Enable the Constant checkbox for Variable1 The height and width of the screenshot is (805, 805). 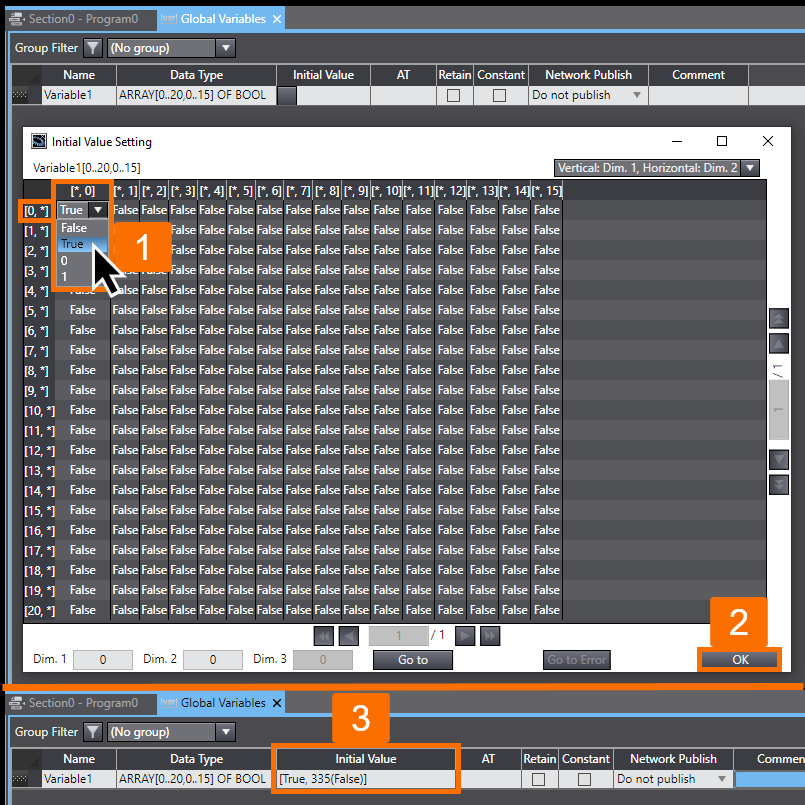coord(501,94)
